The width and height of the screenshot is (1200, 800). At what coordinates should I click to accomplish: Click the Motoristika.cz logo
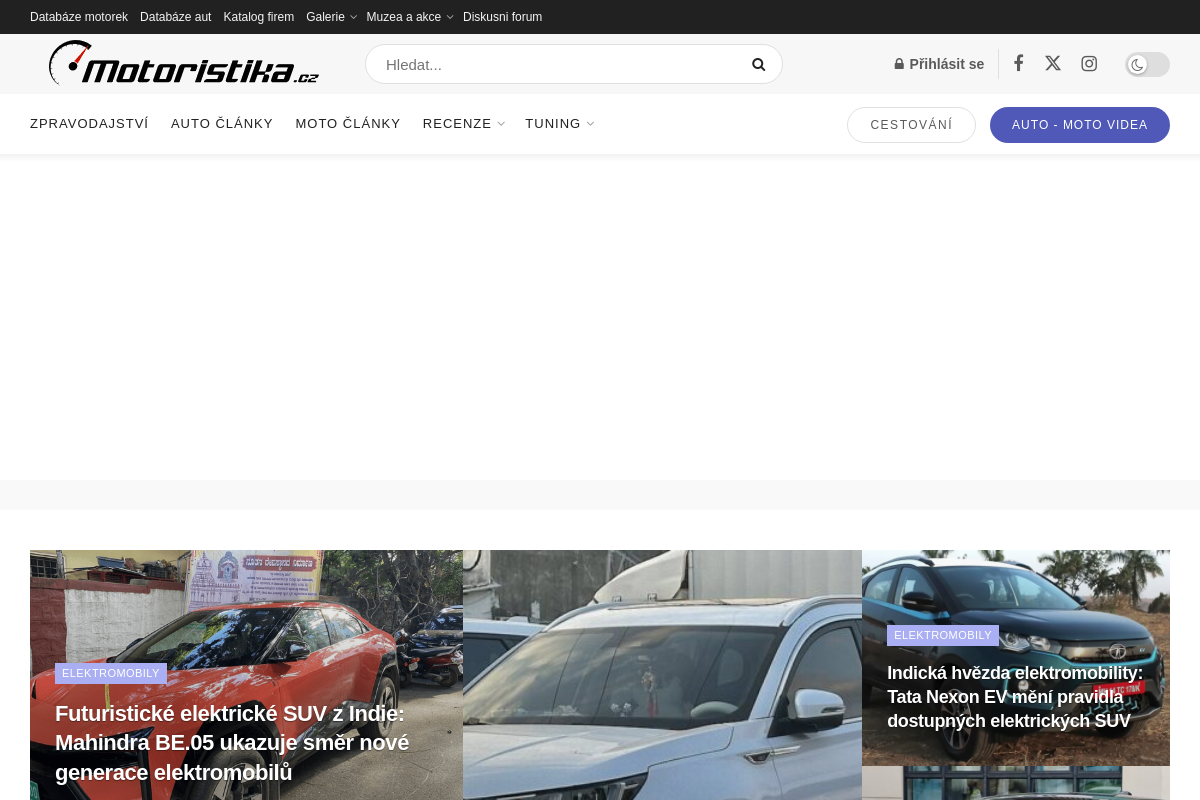point(184,64)
